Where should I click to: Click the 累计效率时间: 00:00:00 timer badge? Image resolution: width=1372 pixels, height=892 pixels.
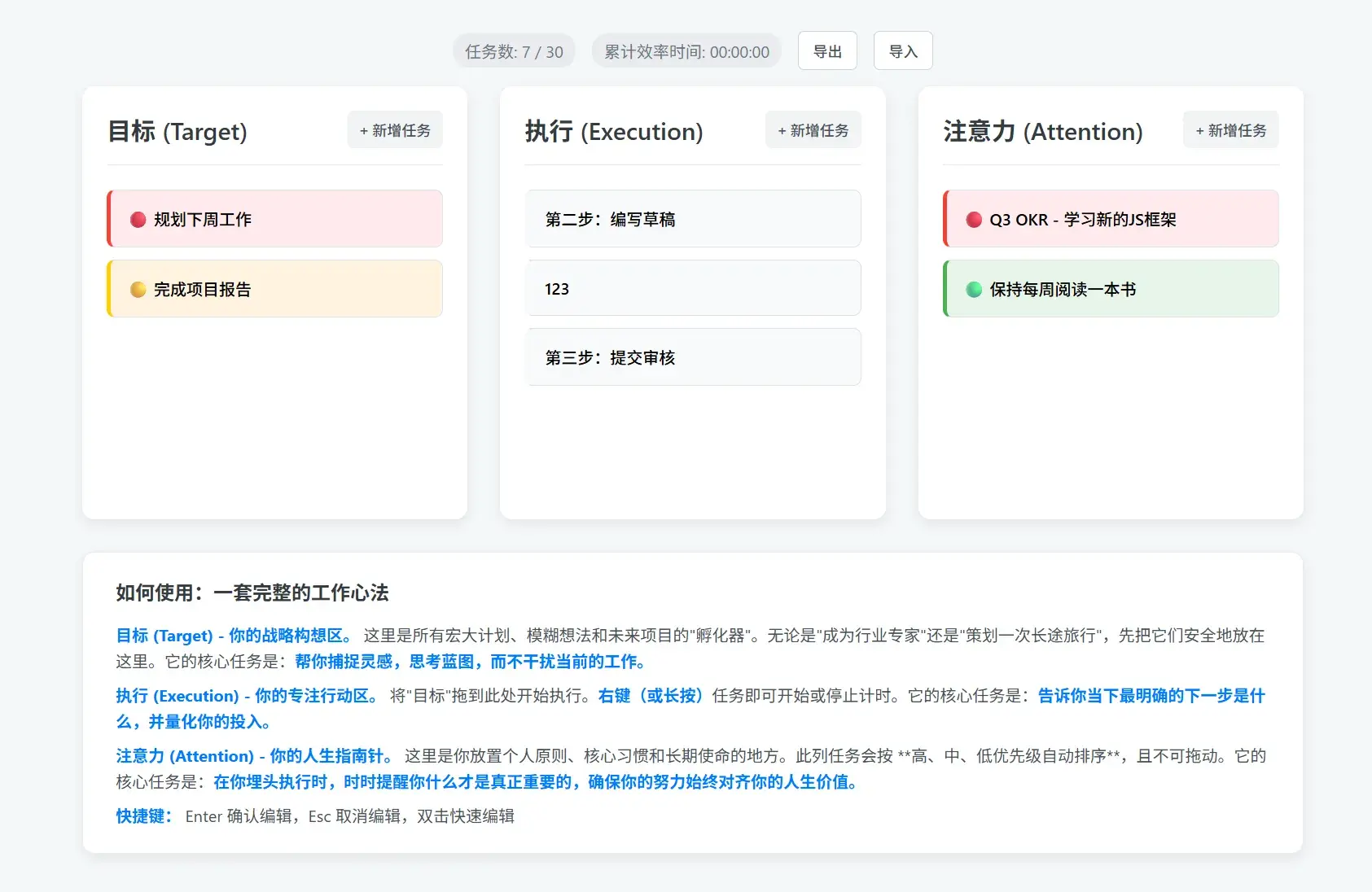(x=686, y=51)
